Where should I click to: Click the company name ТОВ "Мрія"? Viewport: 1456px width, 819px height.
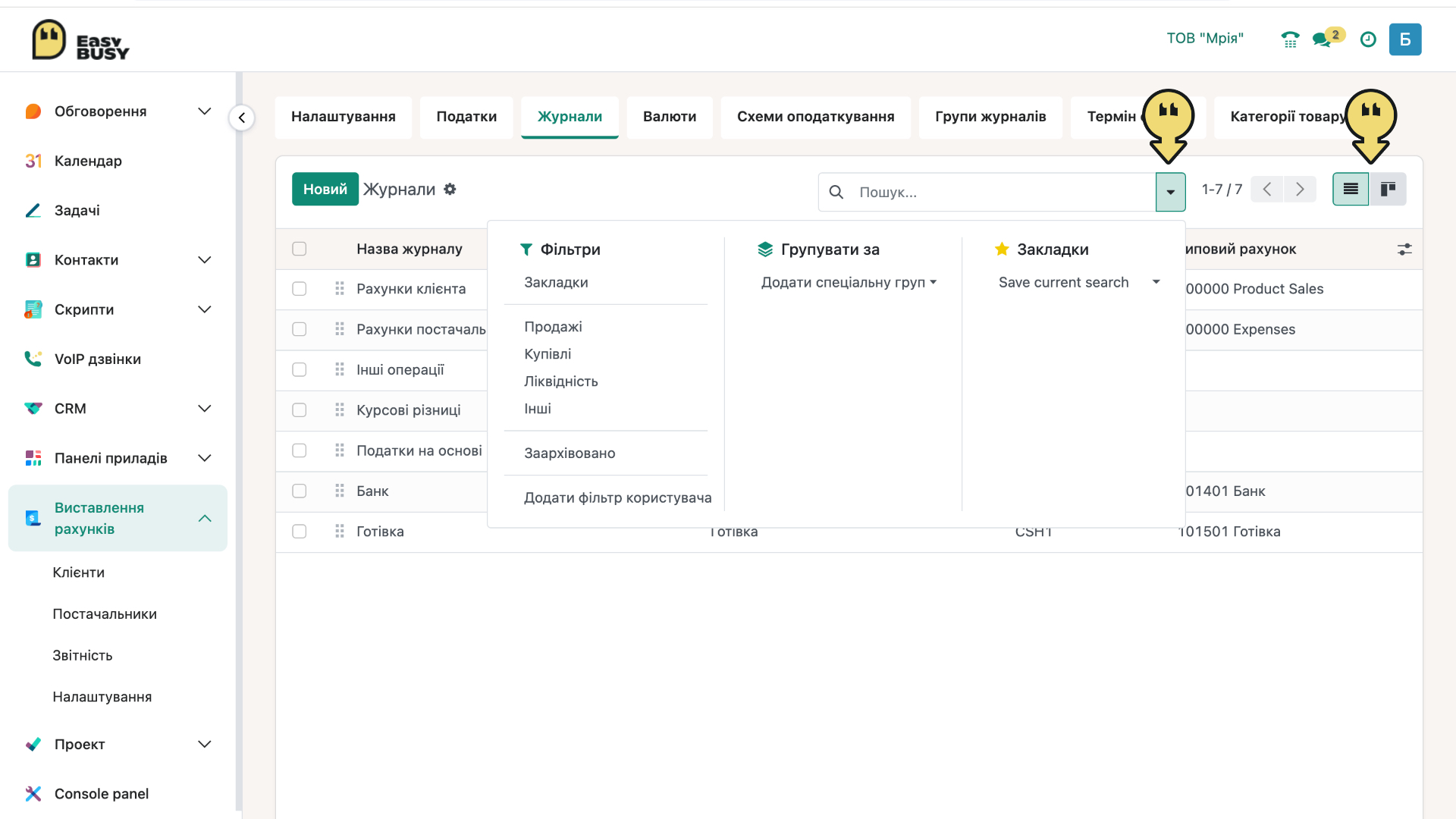coord(1205,38)
